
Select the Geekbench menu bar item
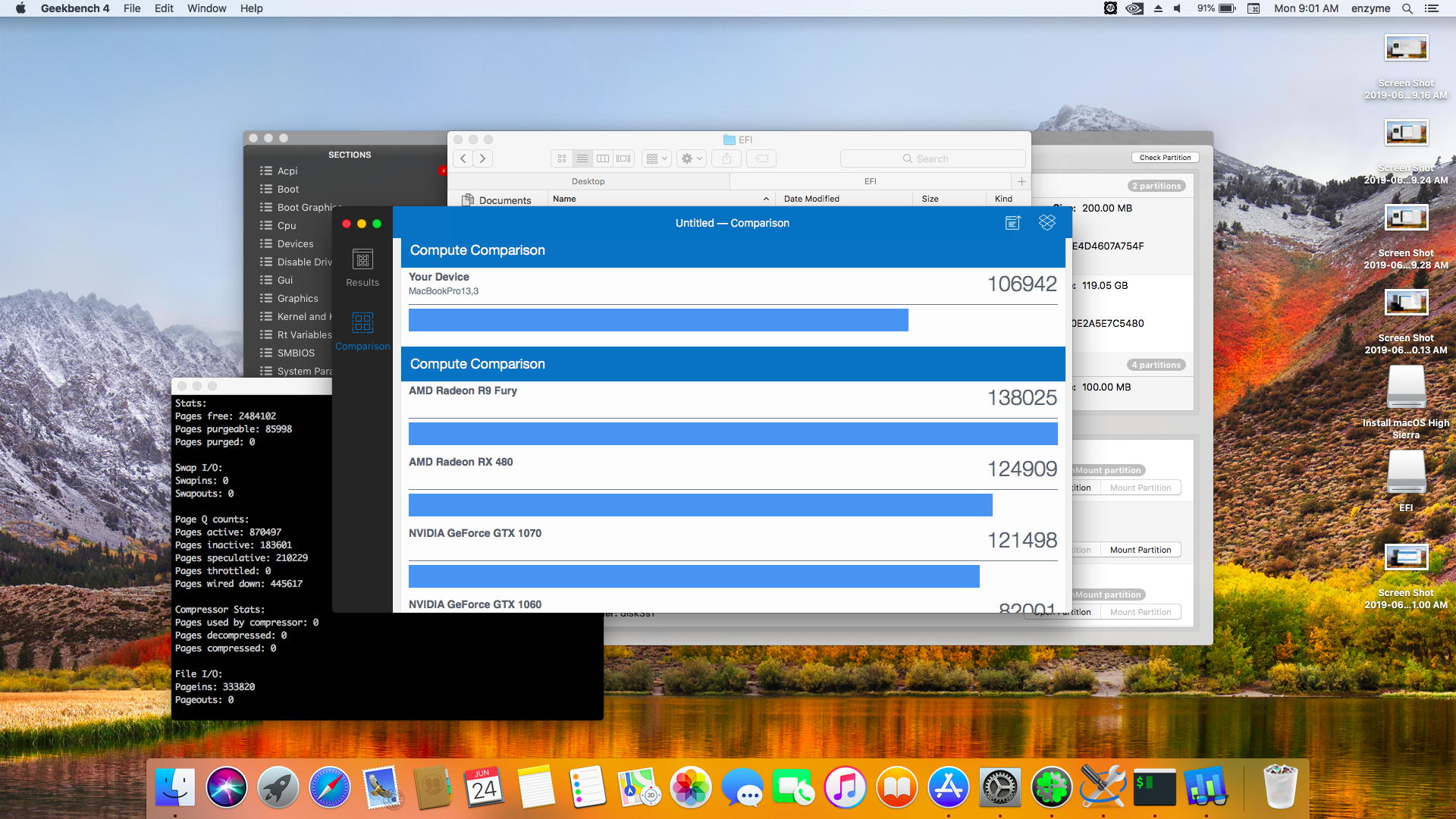click(x=74, y=10)
